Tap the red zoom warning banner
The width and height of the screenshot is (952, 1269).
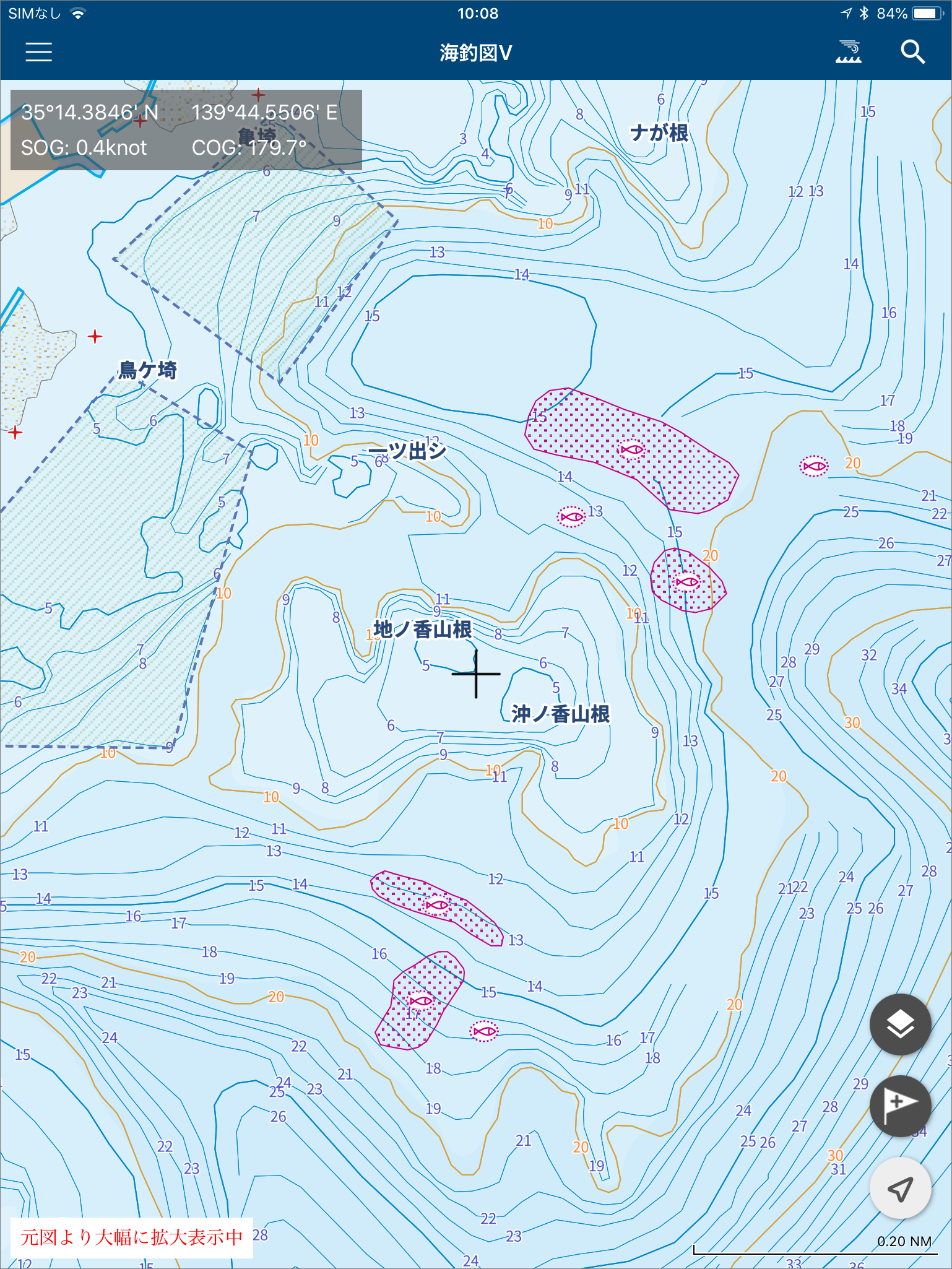pos(132,1237)
